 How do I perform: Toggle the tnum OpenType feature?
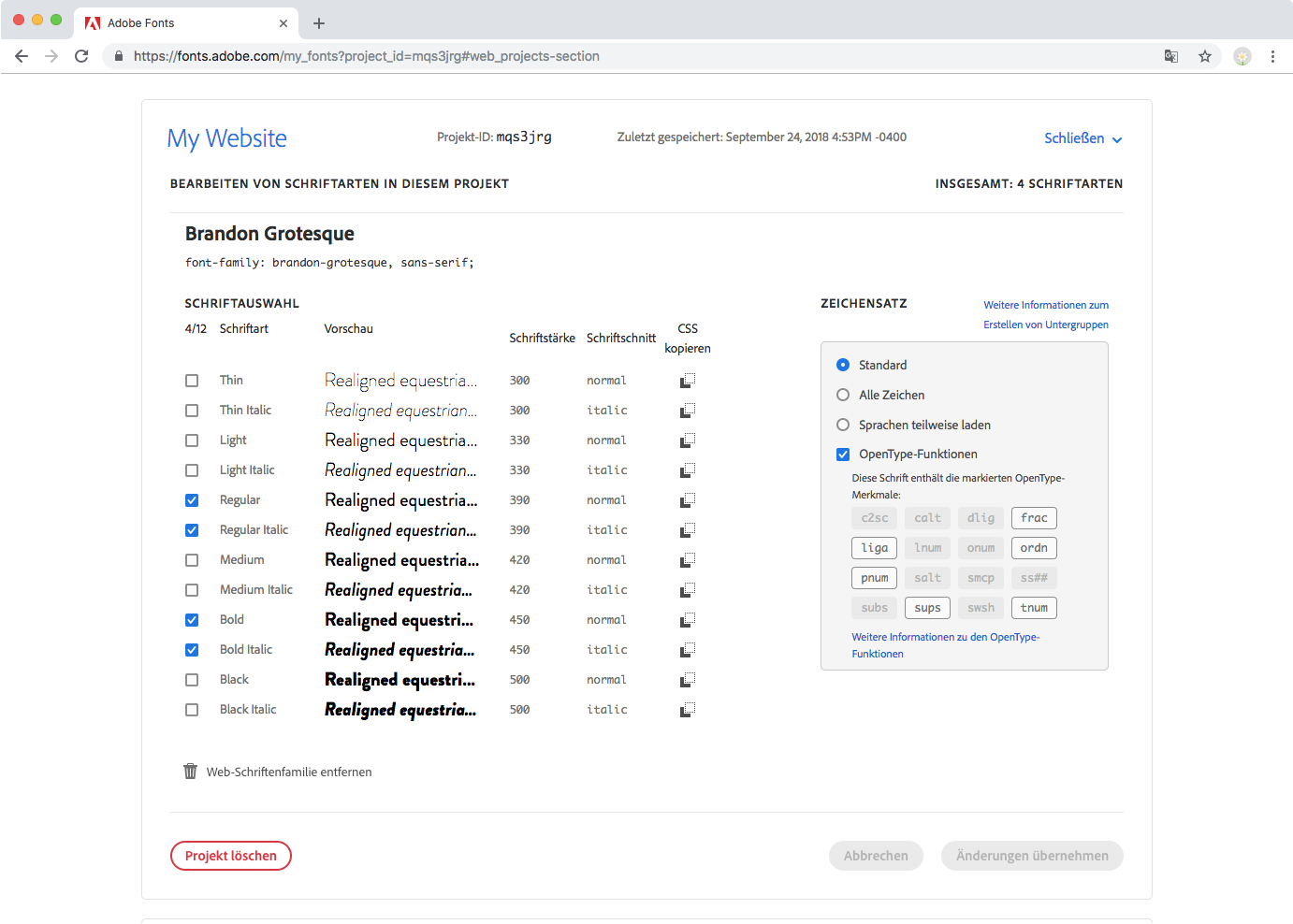point(1034,608)
